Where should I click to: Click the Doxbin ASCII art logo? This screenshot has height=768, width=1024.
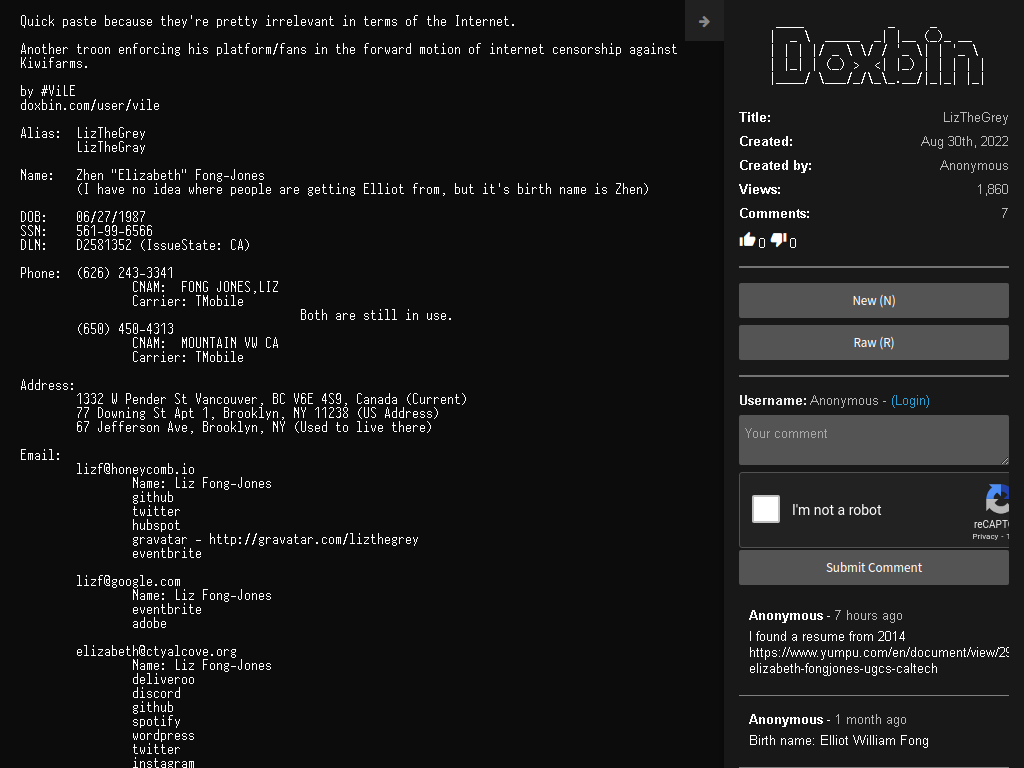click(x=877, y=56)
